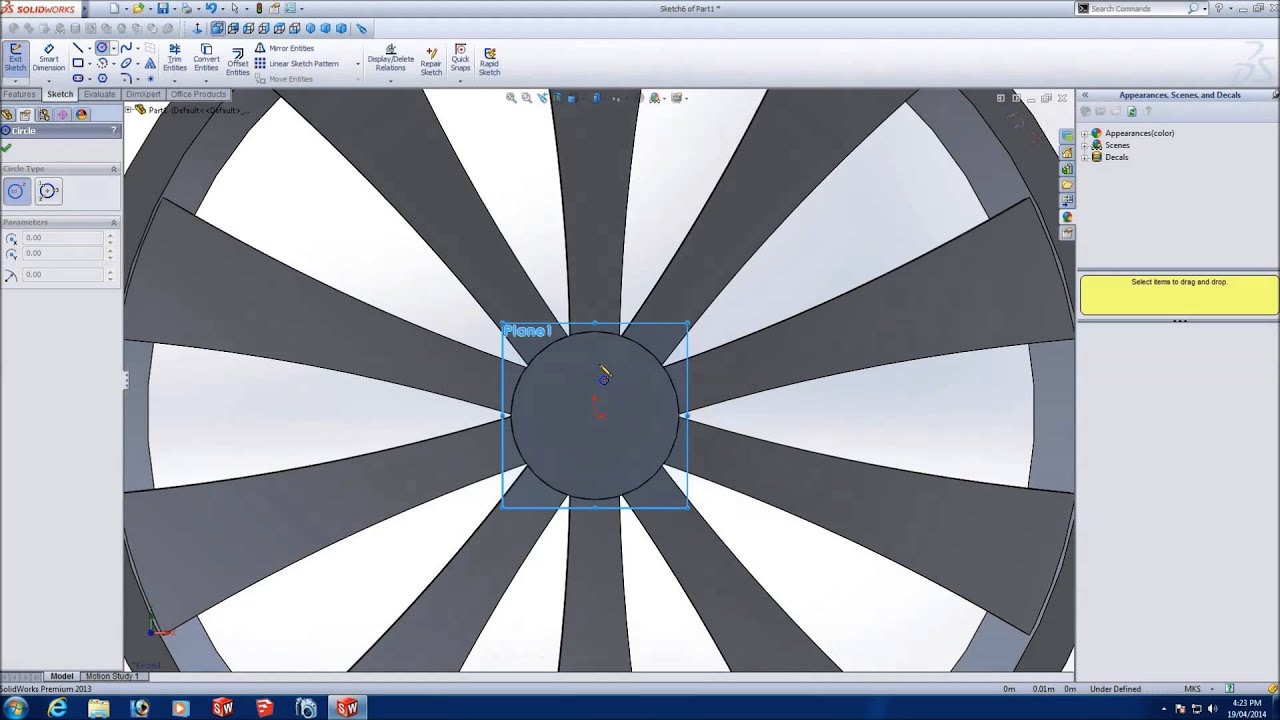This screenshot has height=720, width=1280.
Task: Expand the Decals tree node
Action: coord(1085,157)
